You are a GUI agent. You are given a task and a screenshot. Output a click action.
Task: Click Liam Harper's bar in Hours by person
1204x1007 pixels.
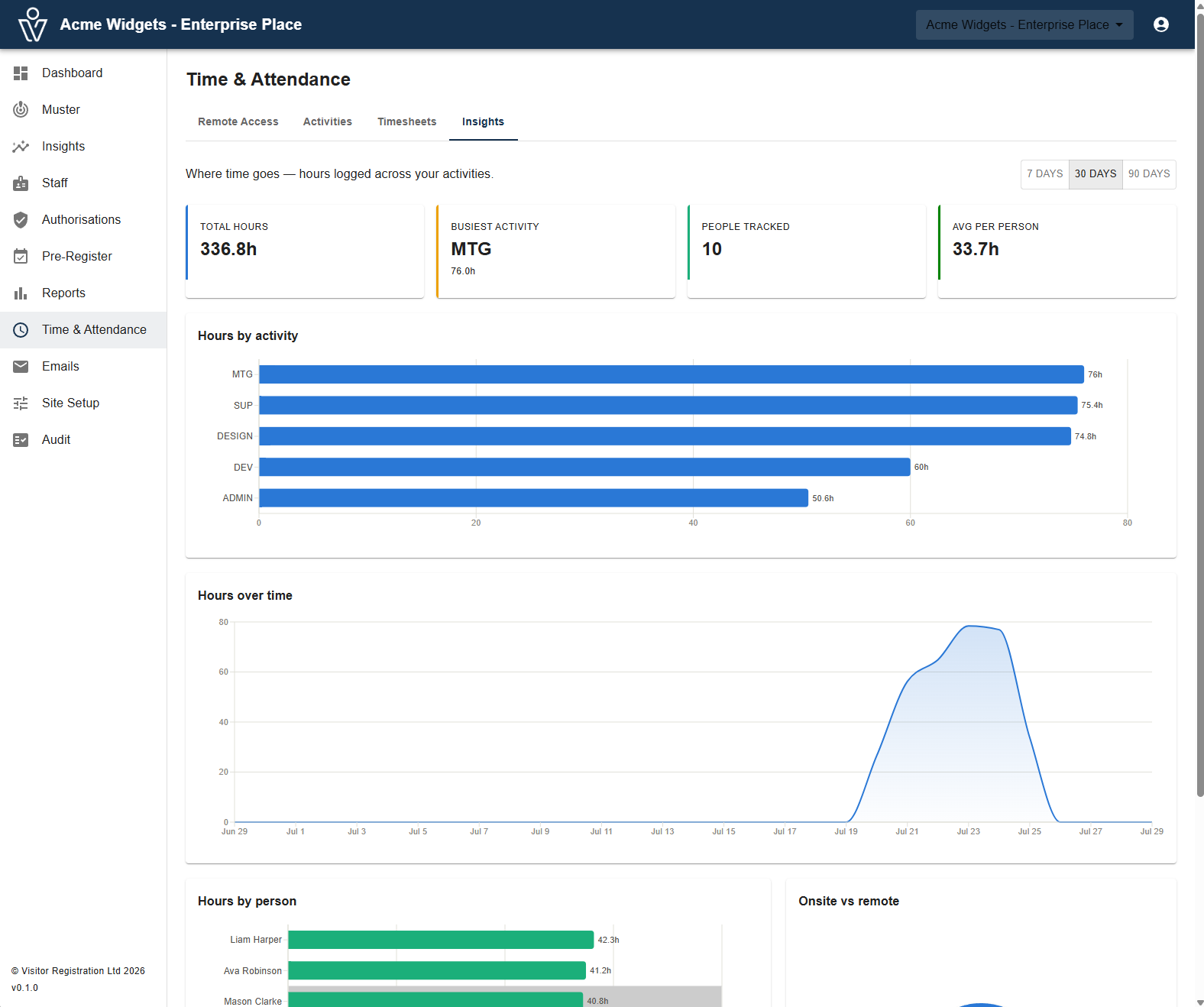pos(441,940)
